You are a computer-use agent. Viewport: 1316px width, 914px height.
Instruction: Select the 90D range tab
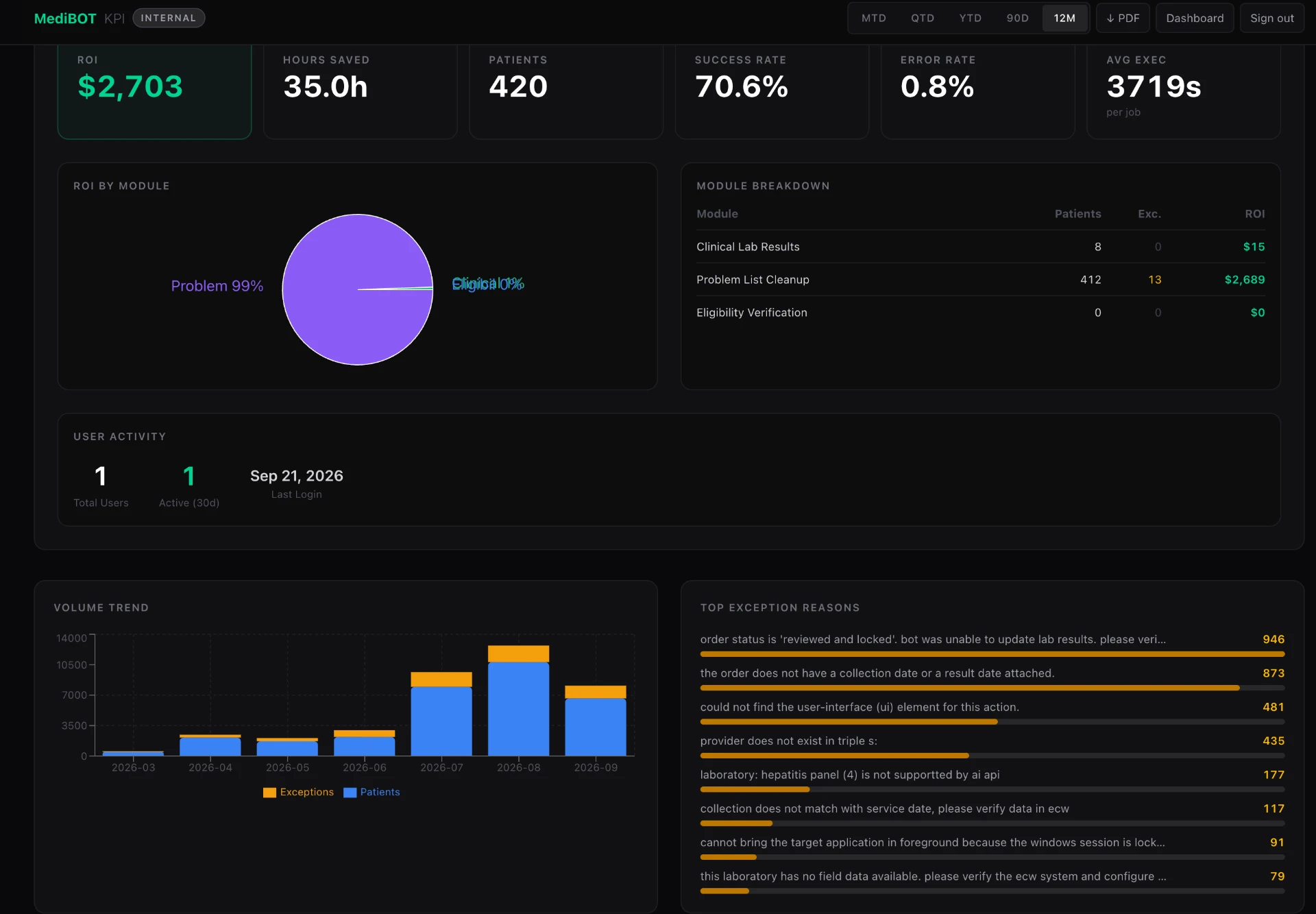(1017, 19)
